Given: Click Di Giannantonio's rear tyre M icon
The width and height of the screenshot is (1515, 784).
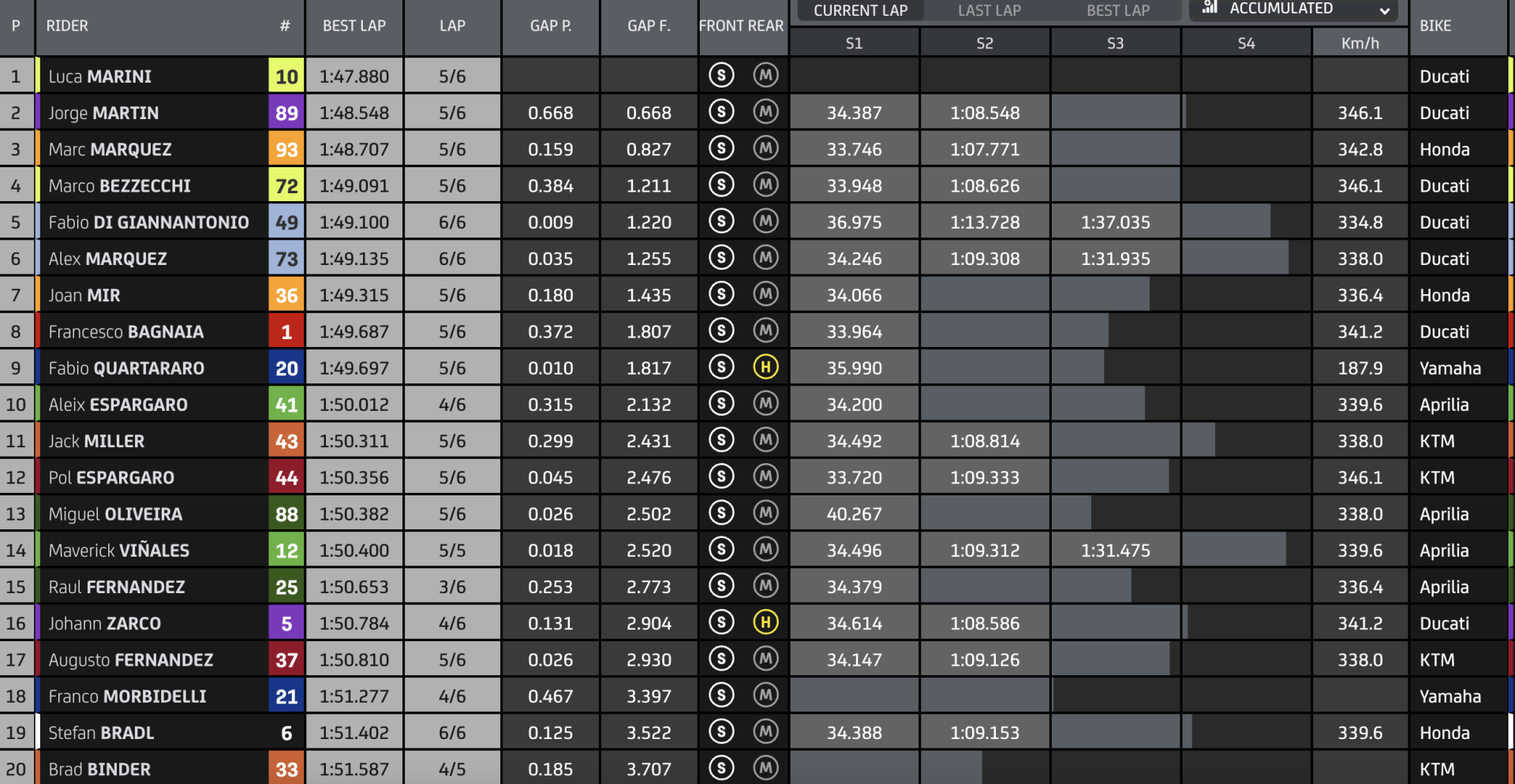Looking at the screenshot, I should 765,222.
